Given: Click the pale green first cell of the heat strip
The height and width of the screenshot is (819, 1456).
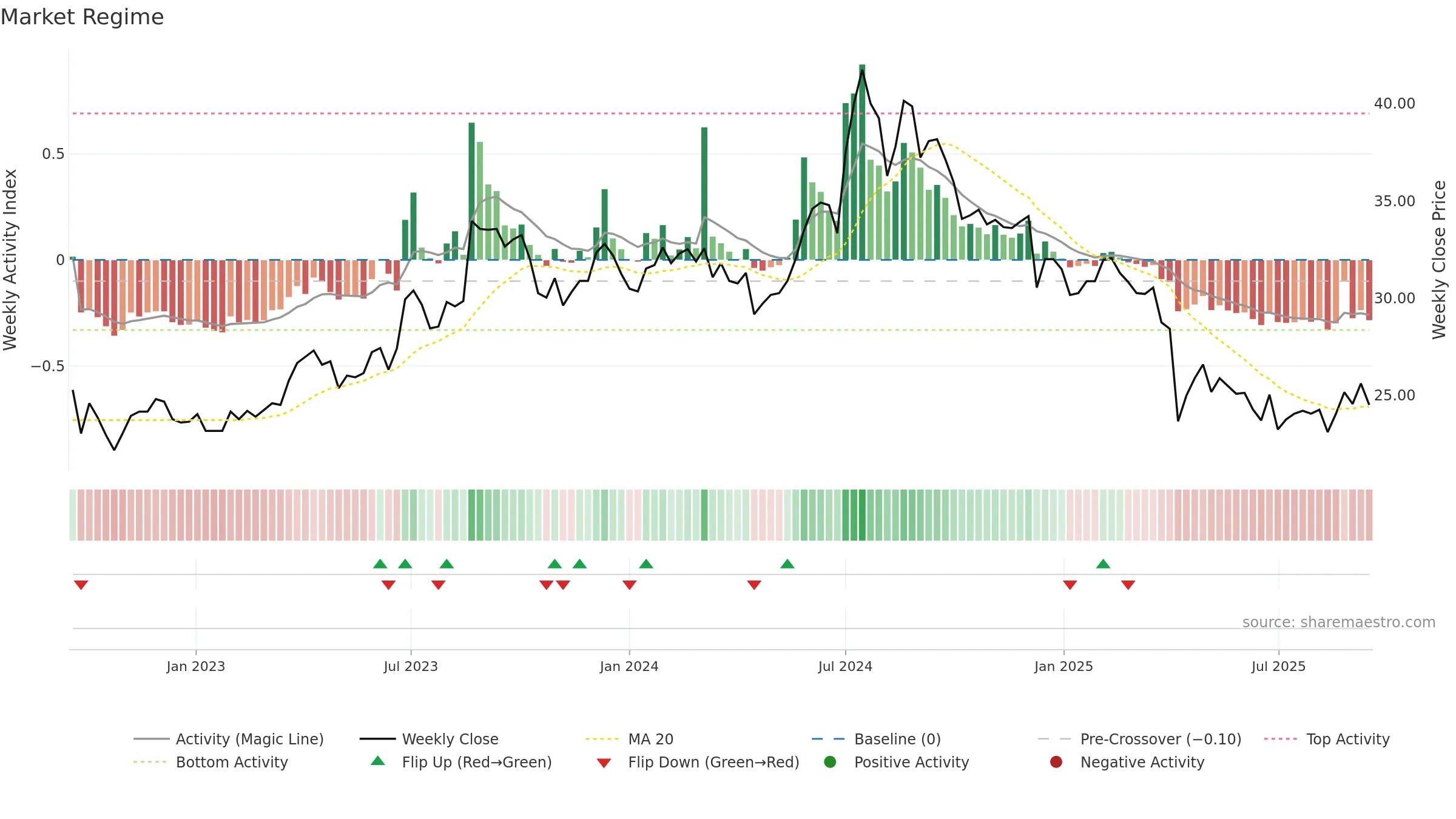Looking at the screenshot, I should coord(73,515).
